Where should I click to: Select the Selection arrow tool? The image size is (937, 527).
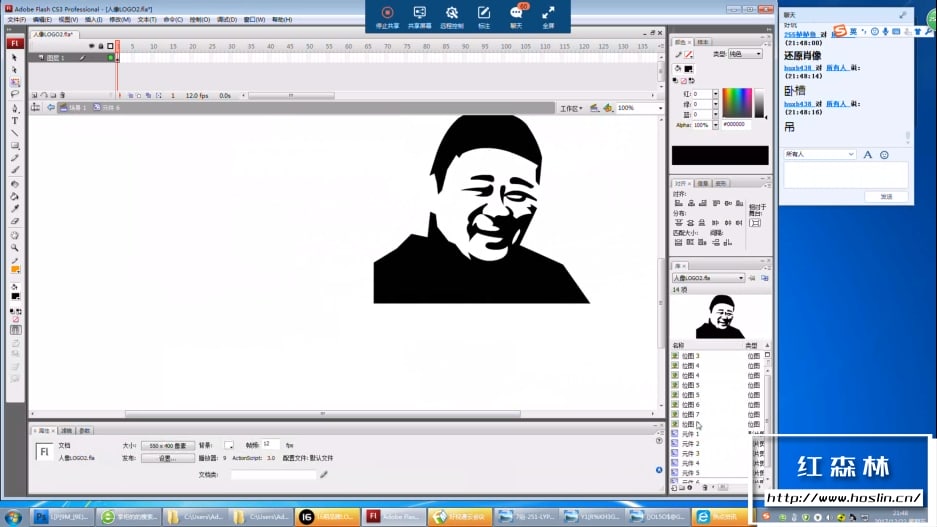tap(15, 58)
